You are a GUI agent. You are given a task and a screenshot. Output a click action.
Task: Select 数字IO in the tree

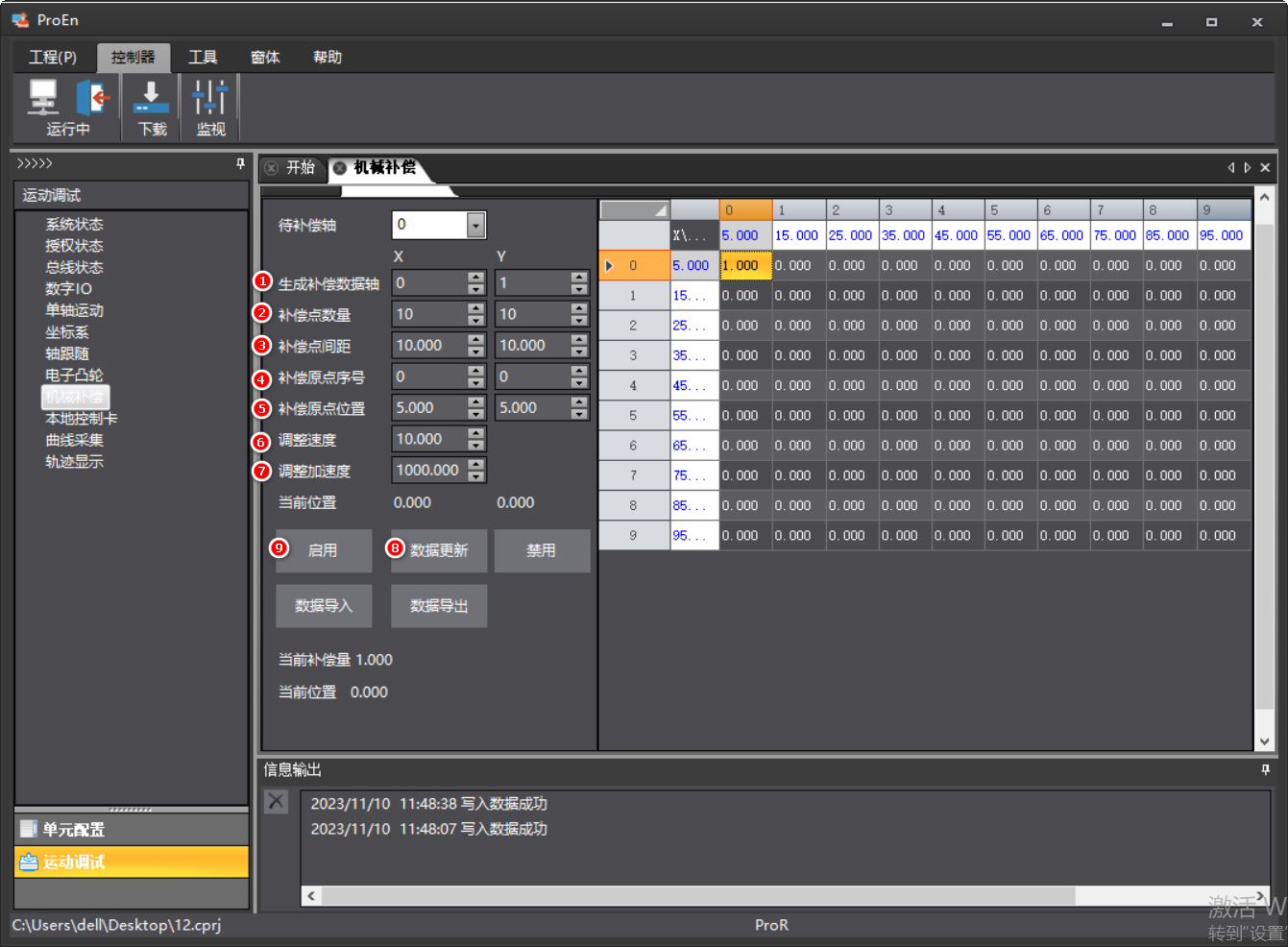click(x=69, y=289)
